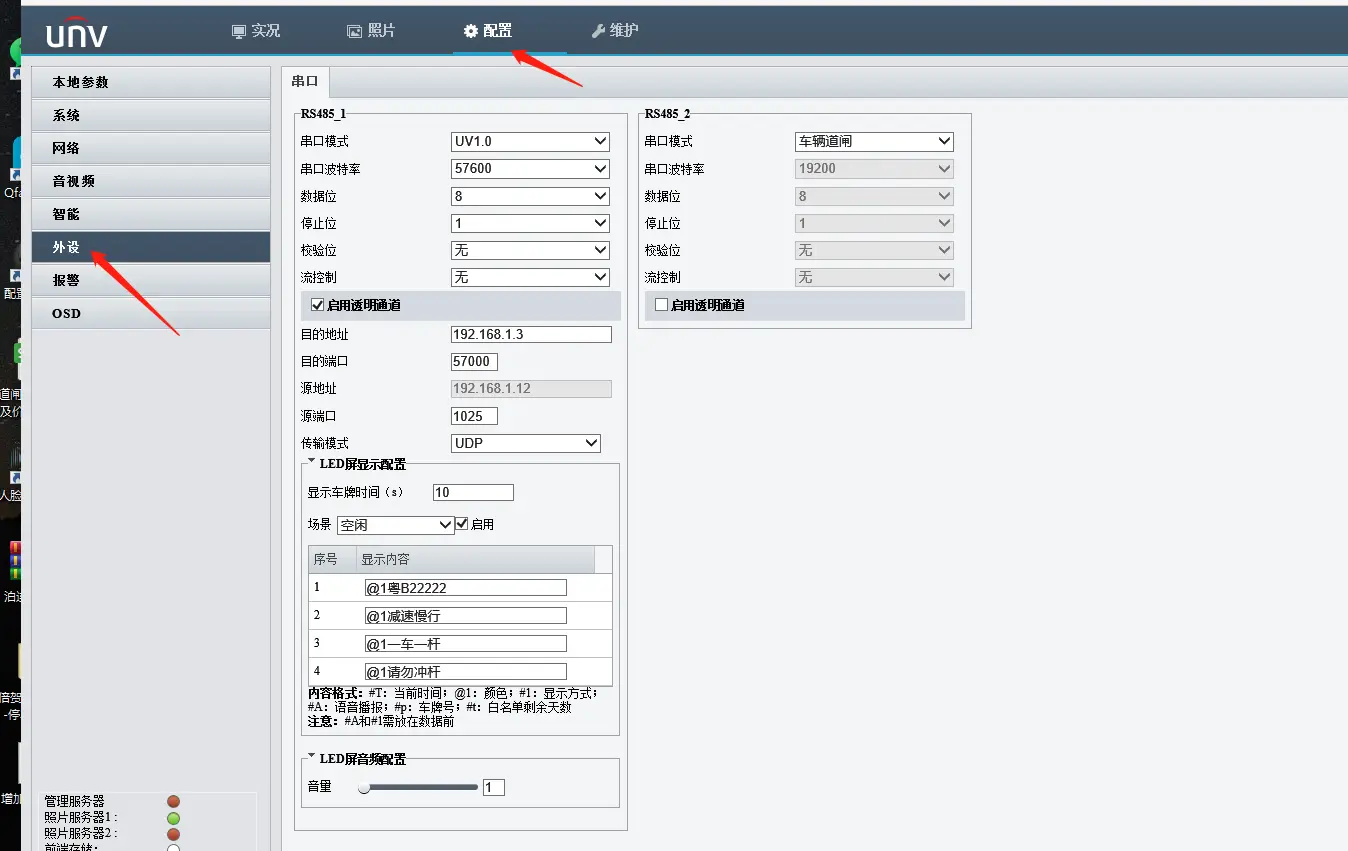The width and height of the screenshot is (1348, 851).
Task: Collapse the LED屏显示配置 section
Action: (x=312, y=463)
